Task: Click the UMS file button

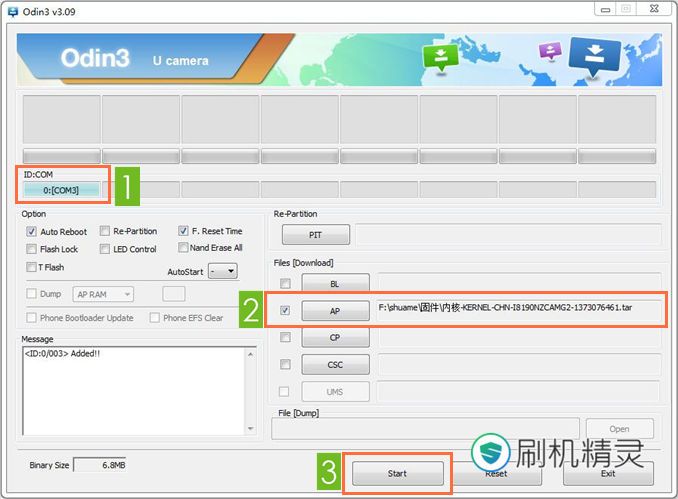Action: [336, 392]
